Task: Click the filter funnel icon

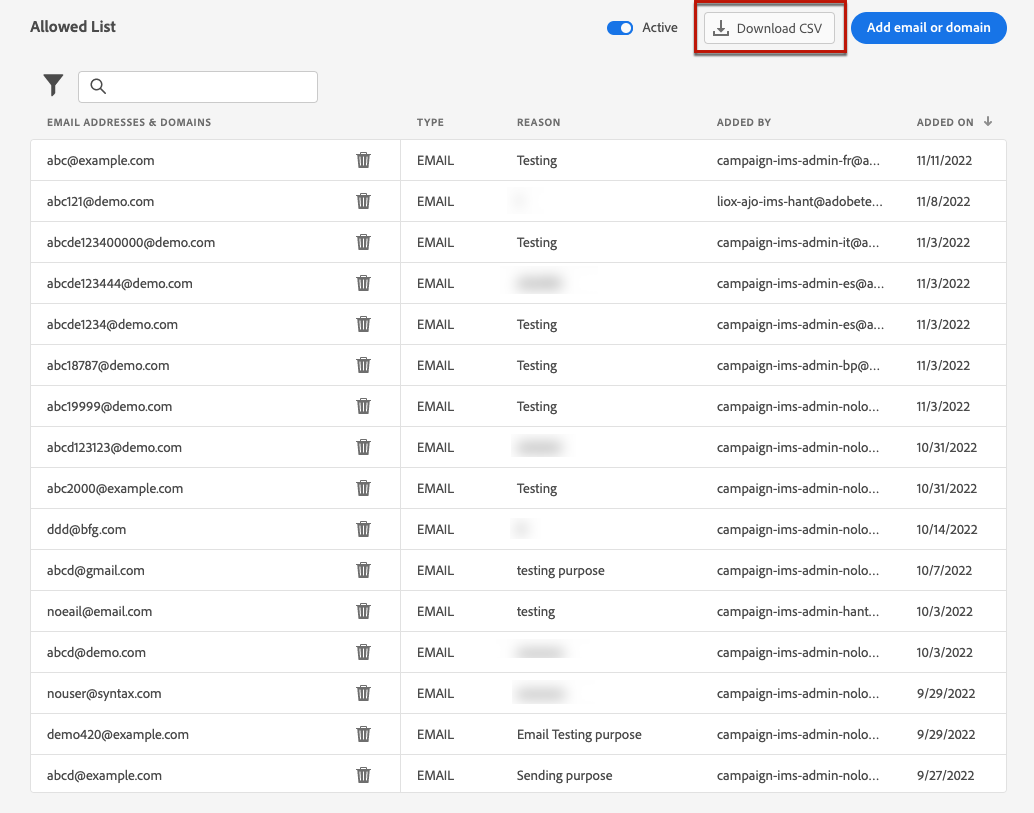Action: point(53,86)
